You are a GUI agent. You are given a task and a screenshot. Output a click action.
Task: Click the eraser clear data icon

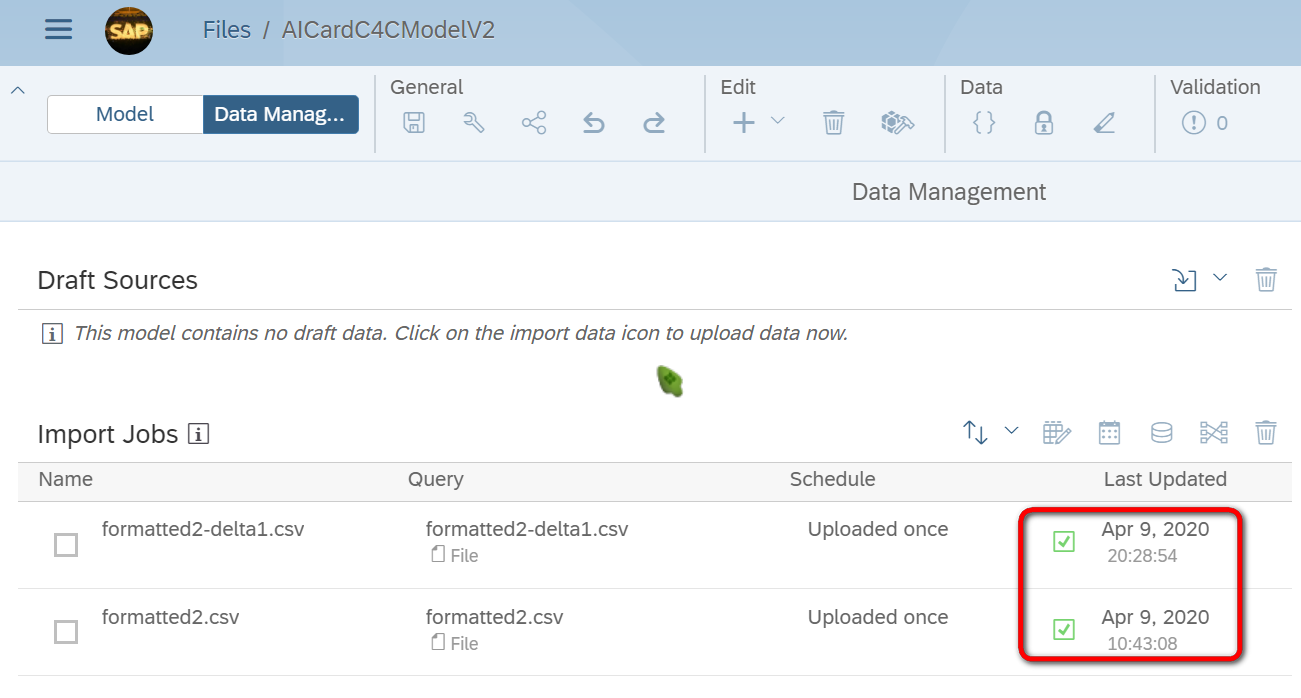[x=1104, y=123]
